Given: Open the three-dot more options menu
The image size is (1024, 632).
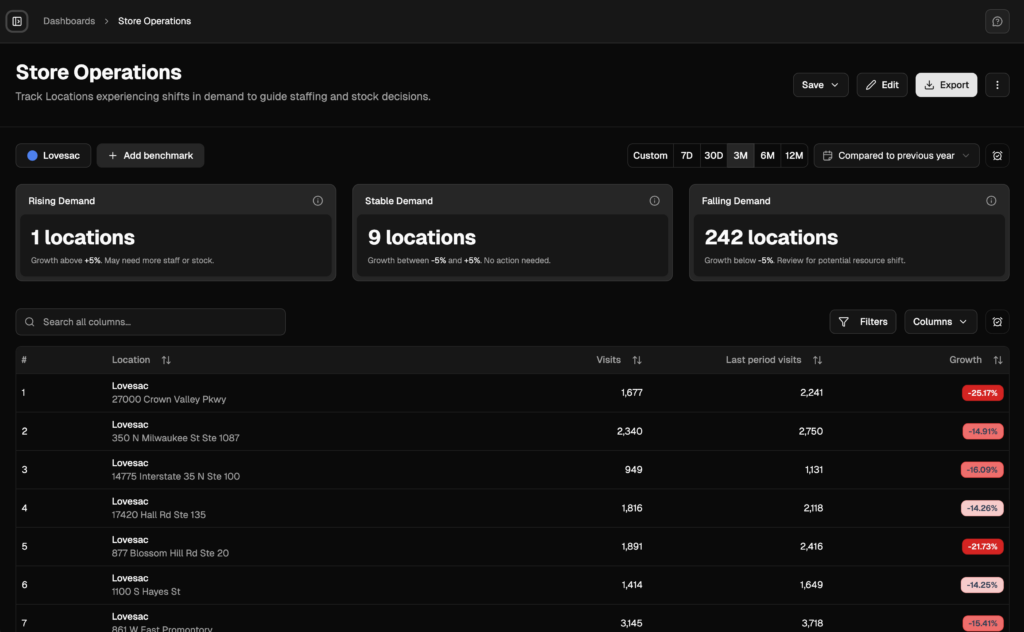Looking at the screenshot, I should tap(997, 85).
